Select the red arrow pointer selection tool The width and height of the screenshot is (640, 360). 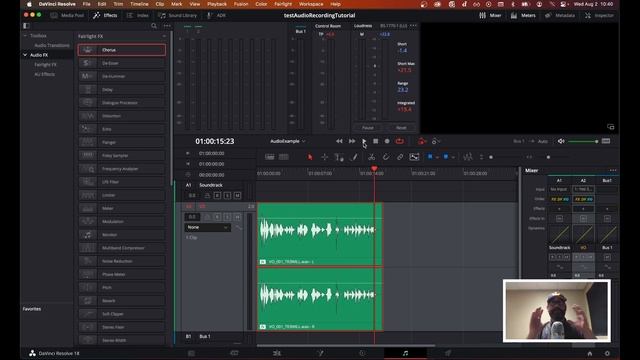[x=310, y=157]
